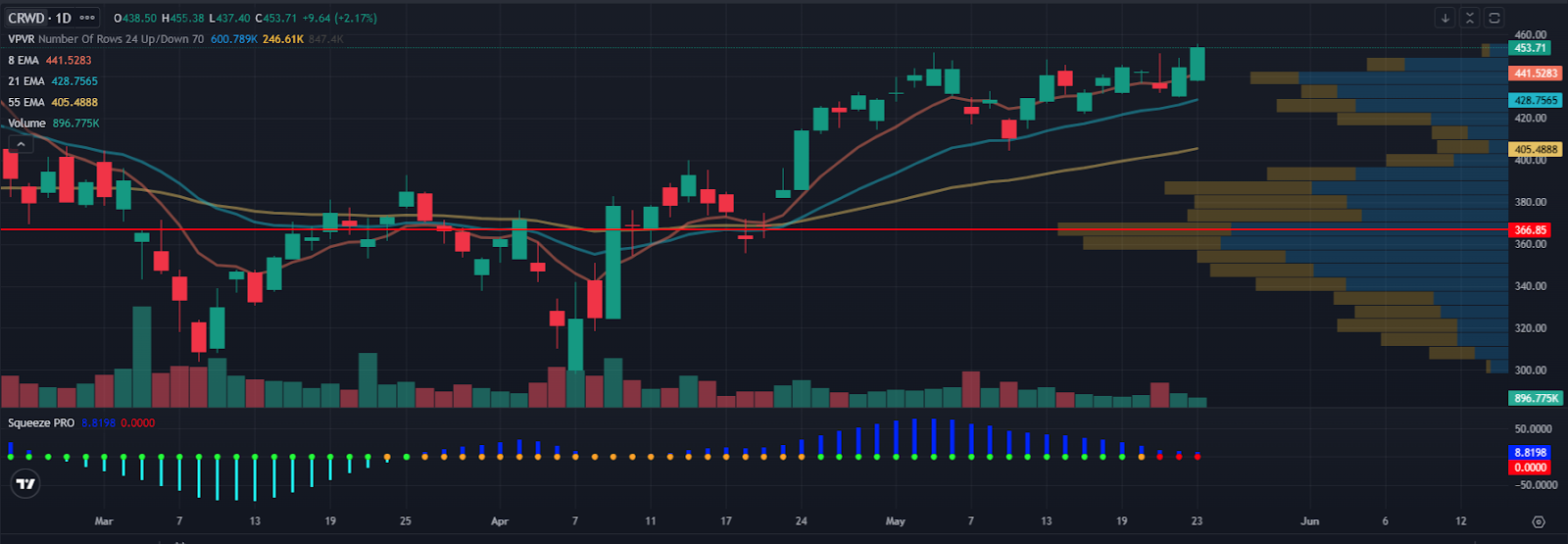Click the May label on time axis
1568x544 pixels.
pos(895,521)
